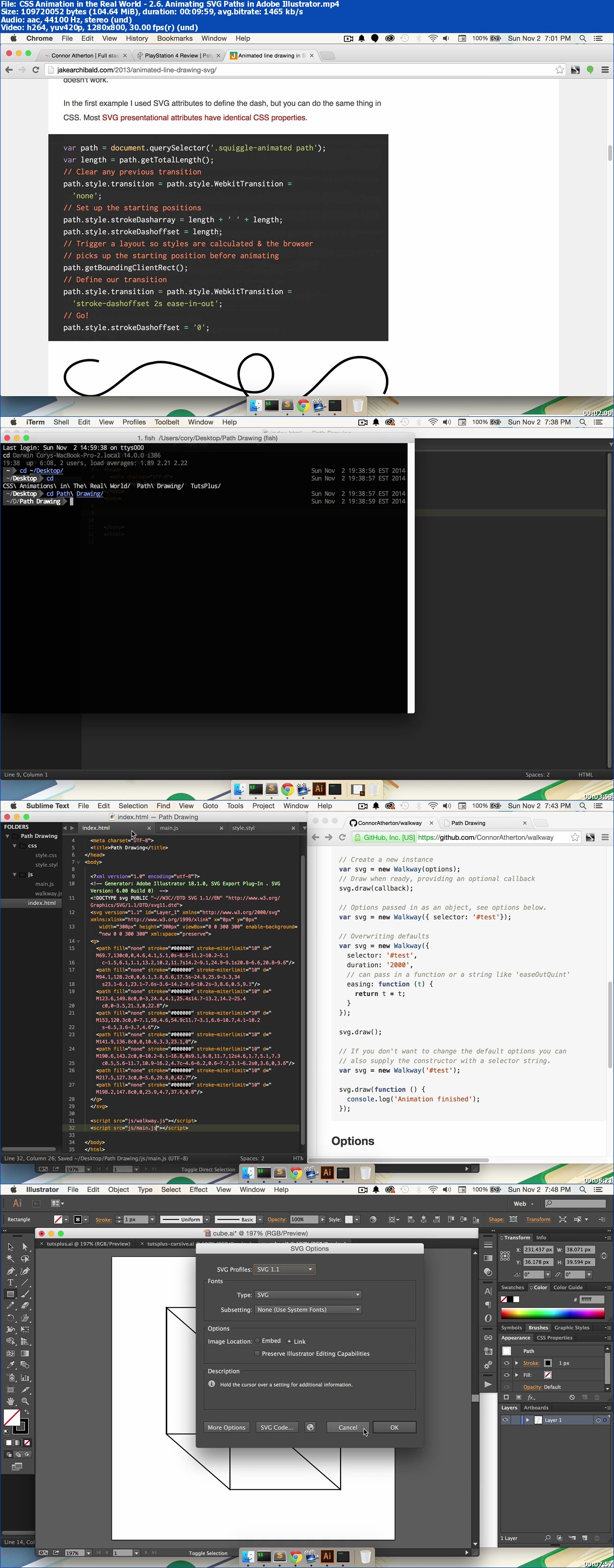Select the Rotate tool
Image resolution: width=614 pixels, height=1568 pixels.
11,1318
